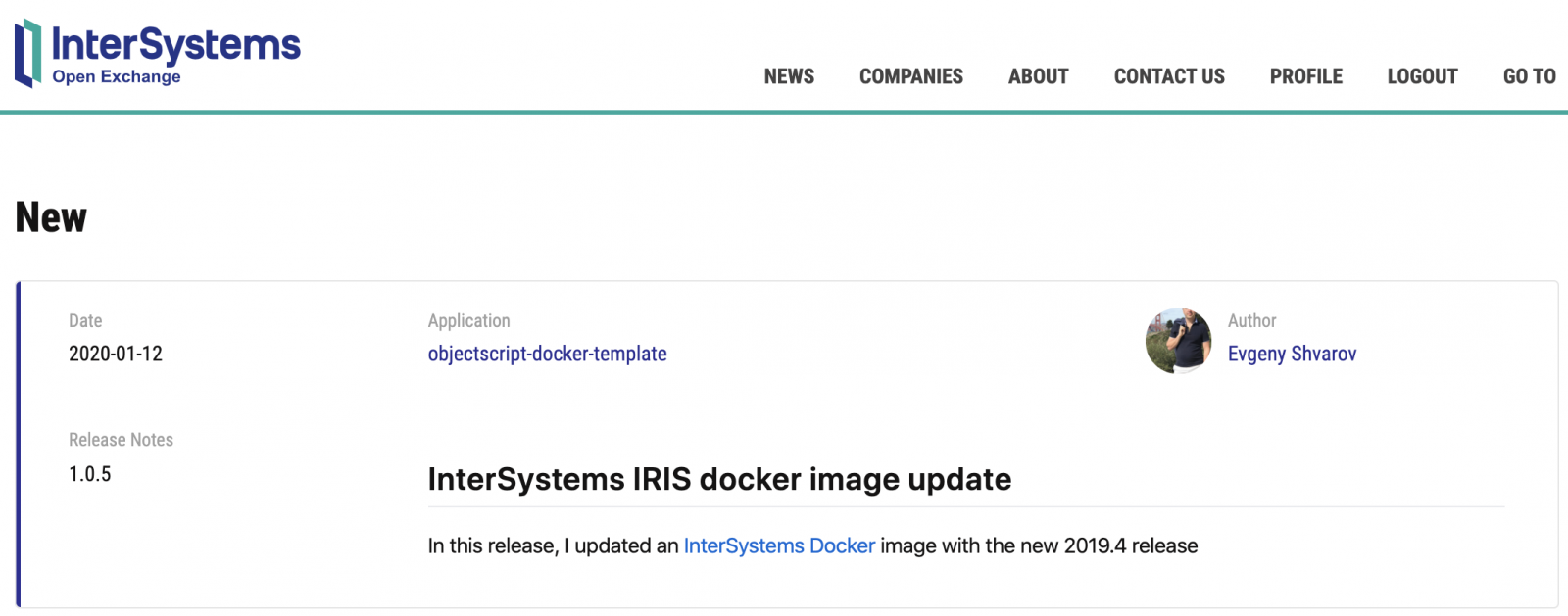The width and height of the screenshot is (1568, 616).
Task: Select CONTACT US in navigation
Action: [1169, 76]
